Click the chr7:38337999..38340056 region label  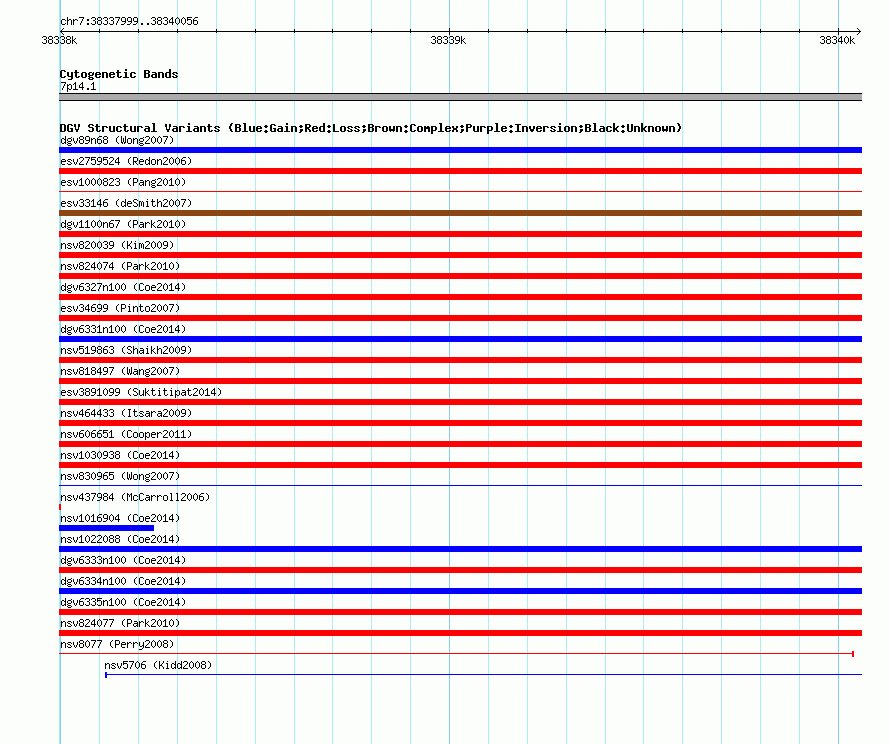tap(129, 21)
